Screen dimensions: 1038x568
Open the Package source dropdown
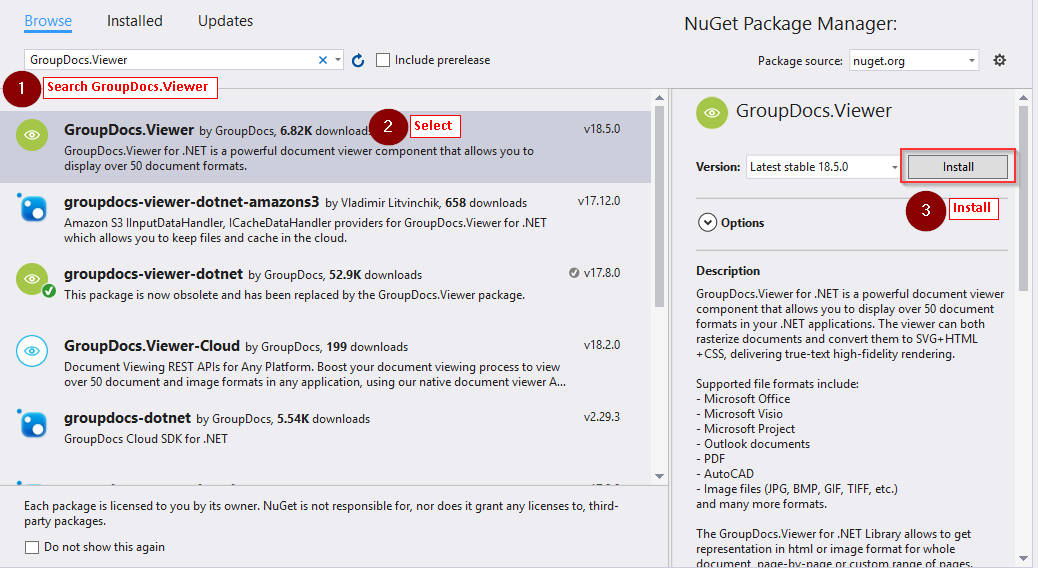(914, 61)
